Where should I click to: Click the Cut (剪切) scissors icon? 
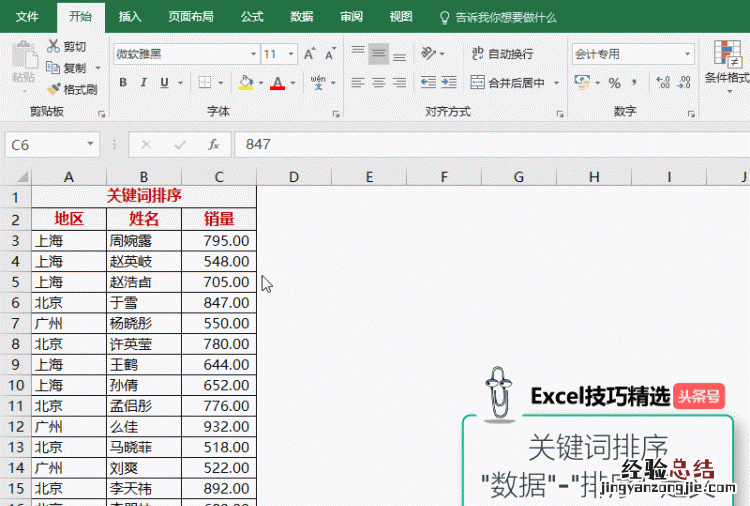coord(54,46)
